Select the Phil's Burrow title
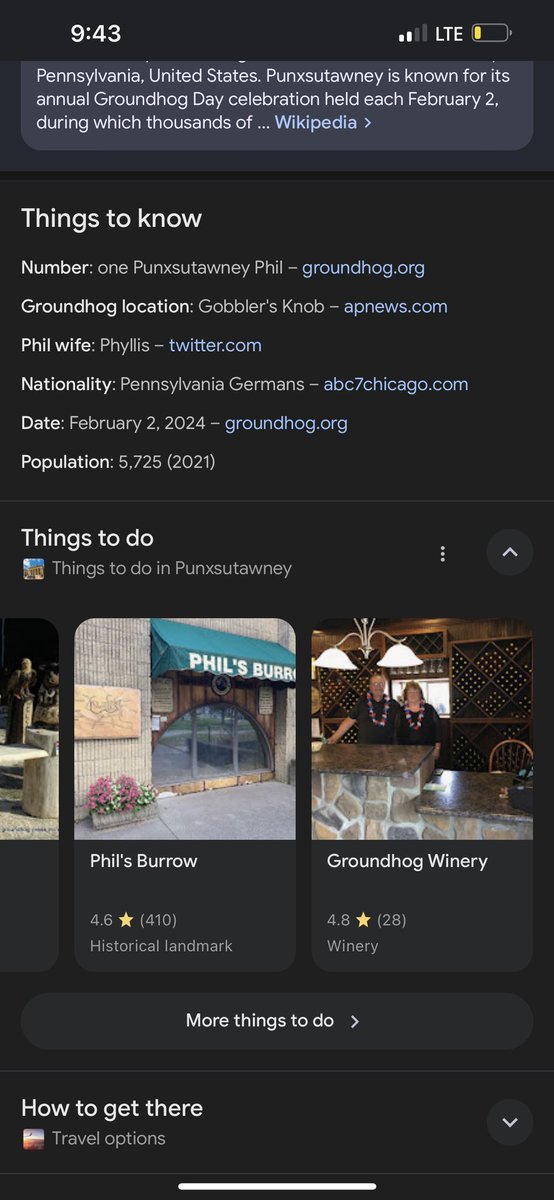Image resolution: width=554 pixels, height=1200 pixels. point(144,861)
